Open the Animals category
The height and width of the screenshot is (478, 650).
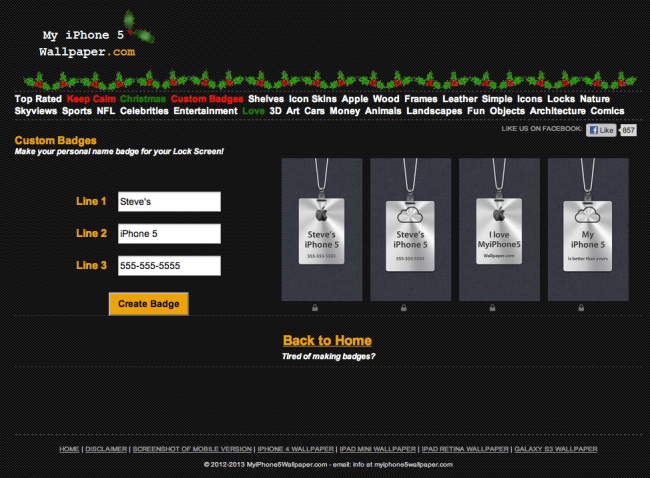tap(383, 111)
